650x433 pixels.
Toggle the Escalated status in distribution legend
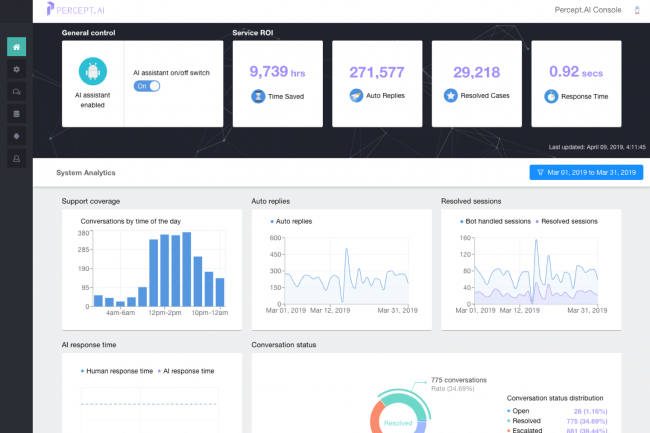(524, 430)
